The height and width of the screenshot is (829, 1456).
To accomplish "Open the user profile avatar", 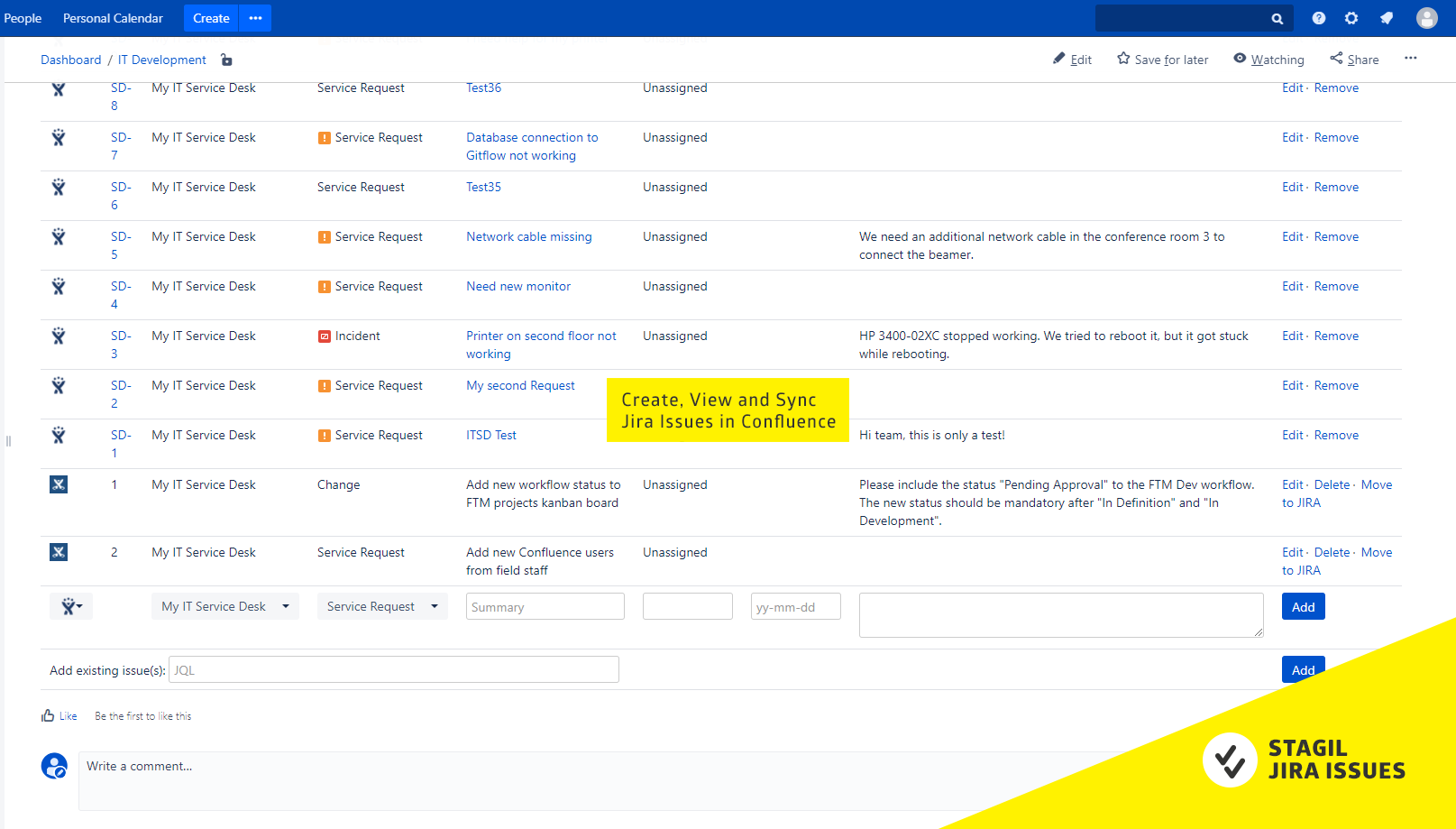I will 1427,18.
